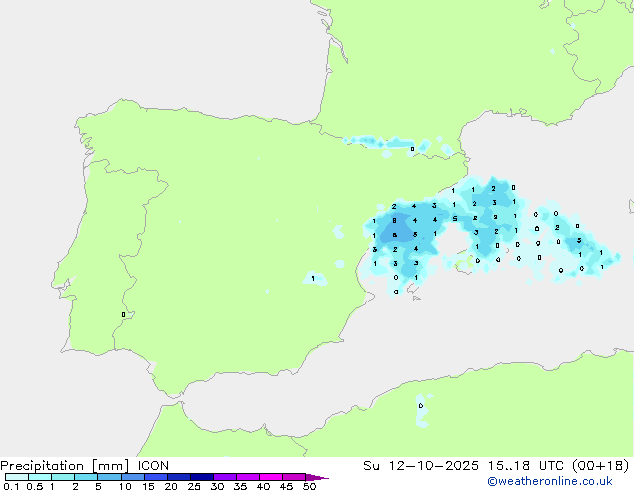Click the "0" value in southern Portugal
The height and width of the screenshot is (490, 634).
(x=123, y=315)
